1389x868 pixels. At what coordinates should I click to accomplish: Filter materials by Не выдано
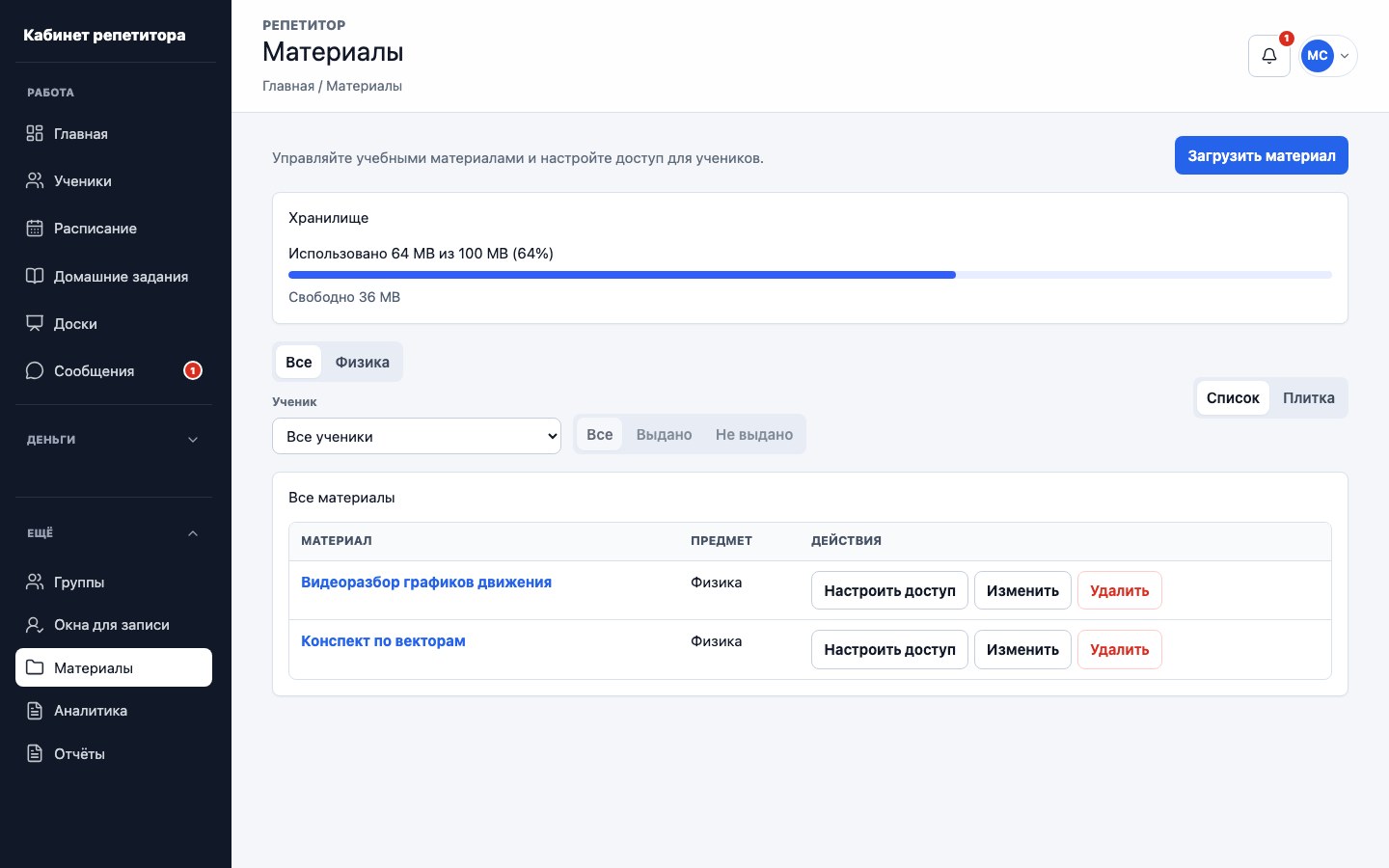[754, 434]
